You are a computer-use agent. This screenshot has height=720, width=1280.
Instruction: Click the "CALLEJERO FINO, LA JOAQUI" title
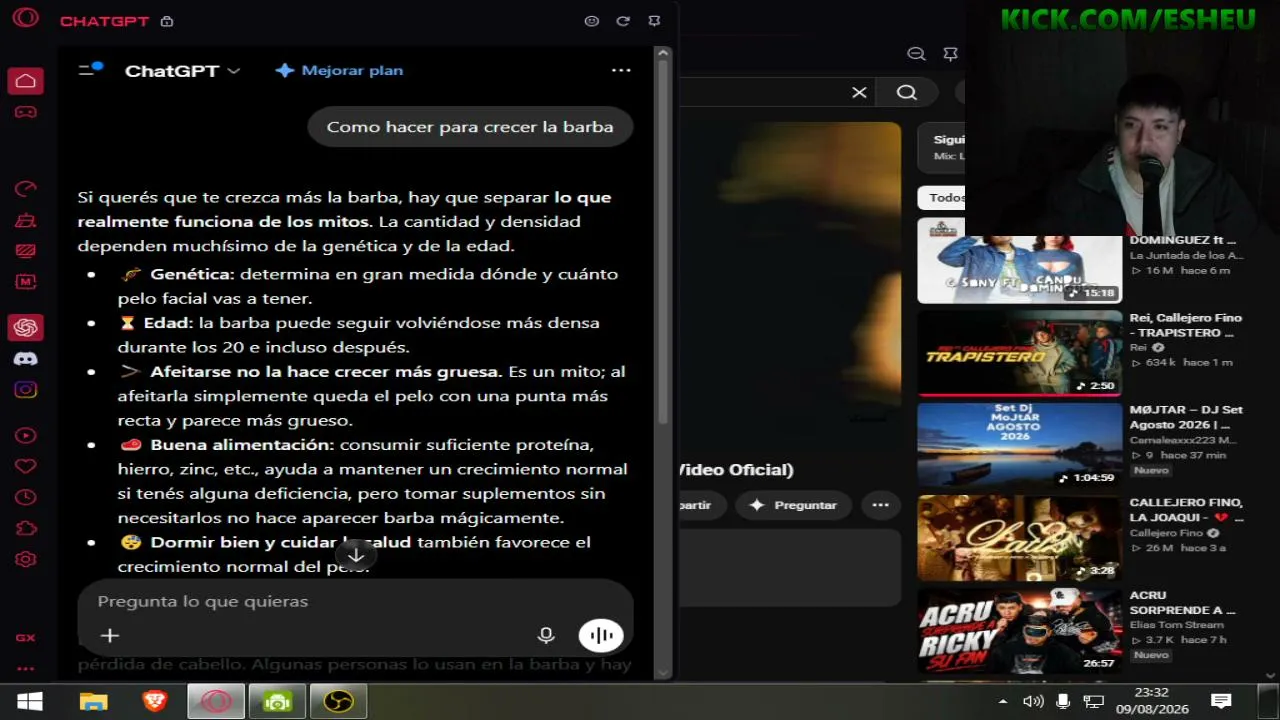(x=1187, y=510)
